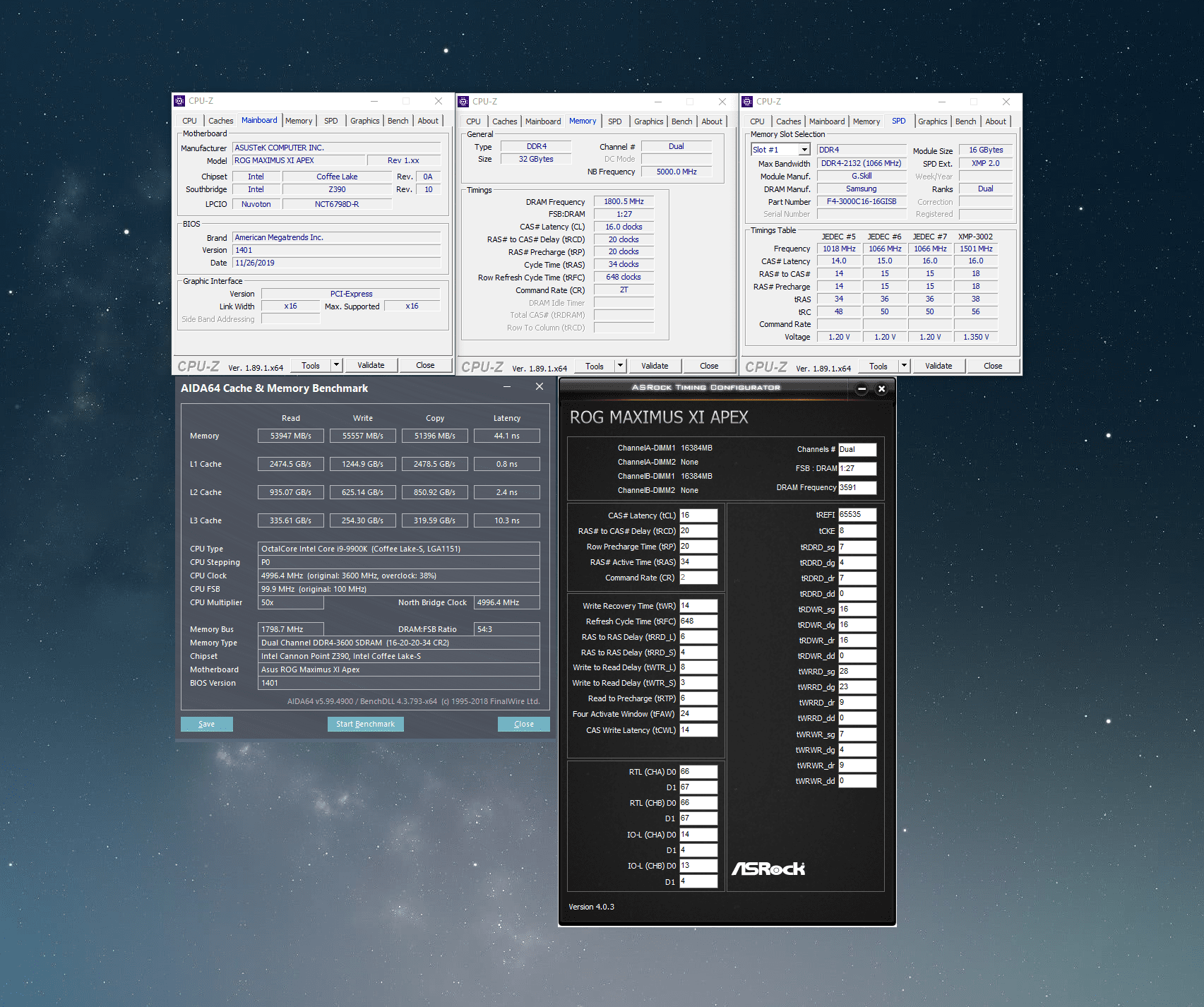Click Refresh Cycle Time (tRFC) field showing 648

698,621
